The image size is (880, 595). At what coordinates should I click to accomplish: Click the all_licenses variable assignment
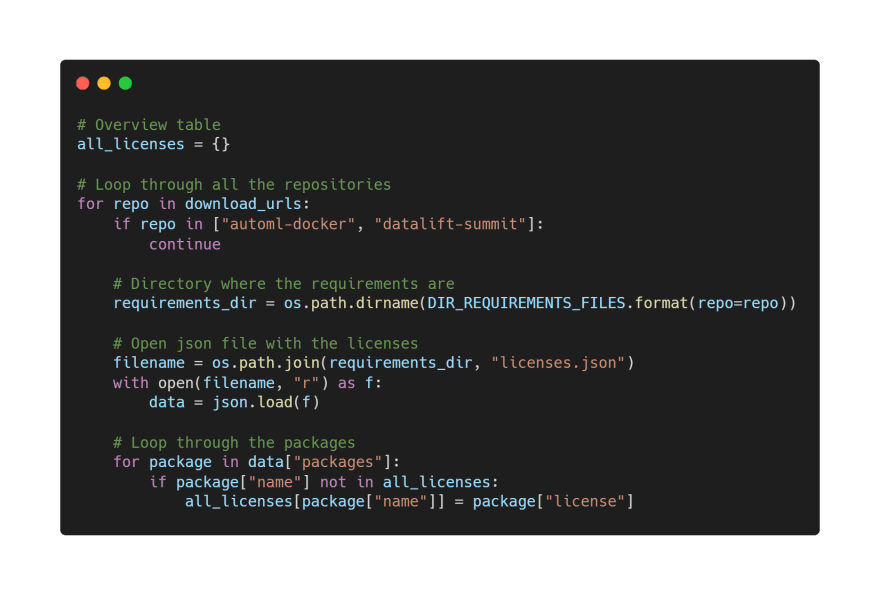(x=131, y=144)
